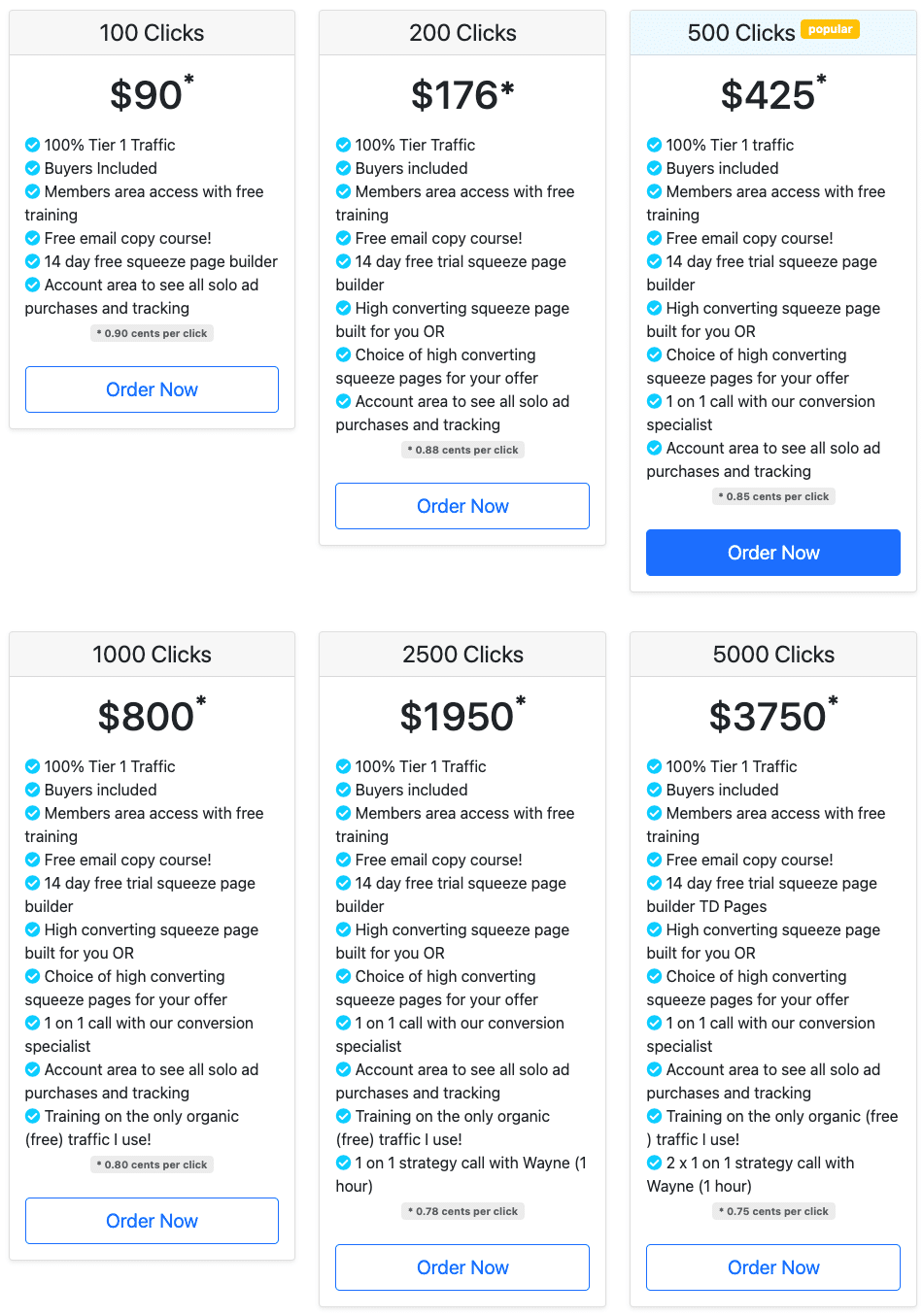The image size is (923, 1316).
Task: Click the yellow popular badge
Action: click(831, 29)
